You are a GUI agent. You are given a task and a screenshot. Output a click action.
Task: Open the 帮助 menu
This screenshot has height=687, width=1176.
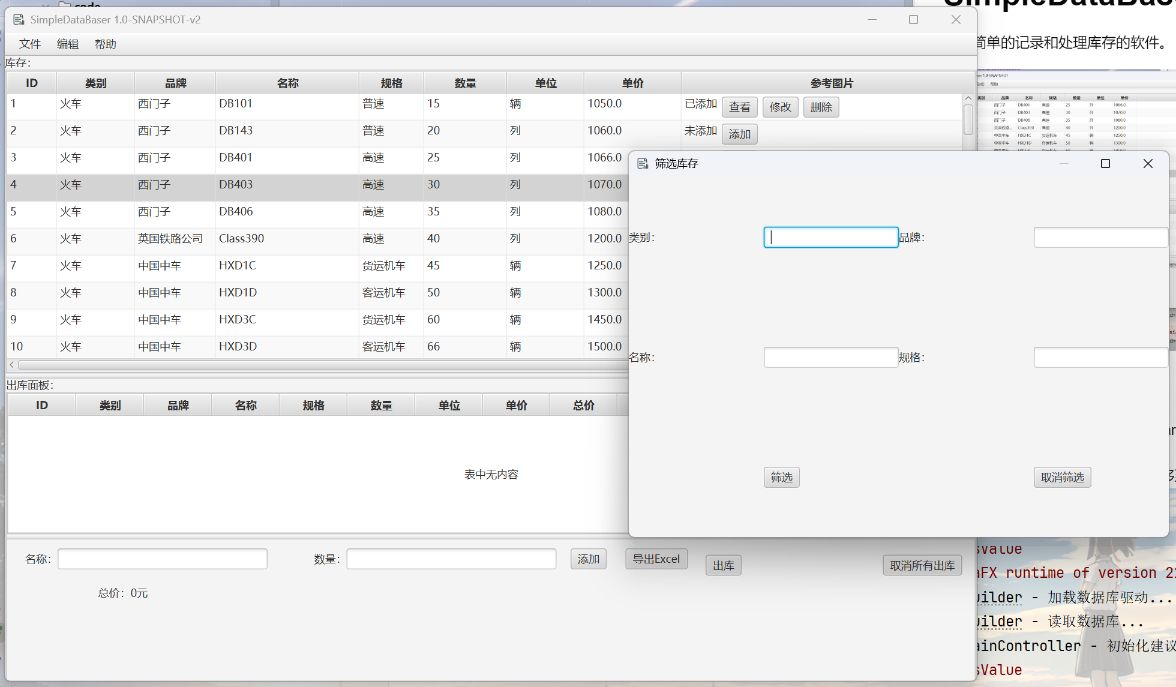point(104,43)
